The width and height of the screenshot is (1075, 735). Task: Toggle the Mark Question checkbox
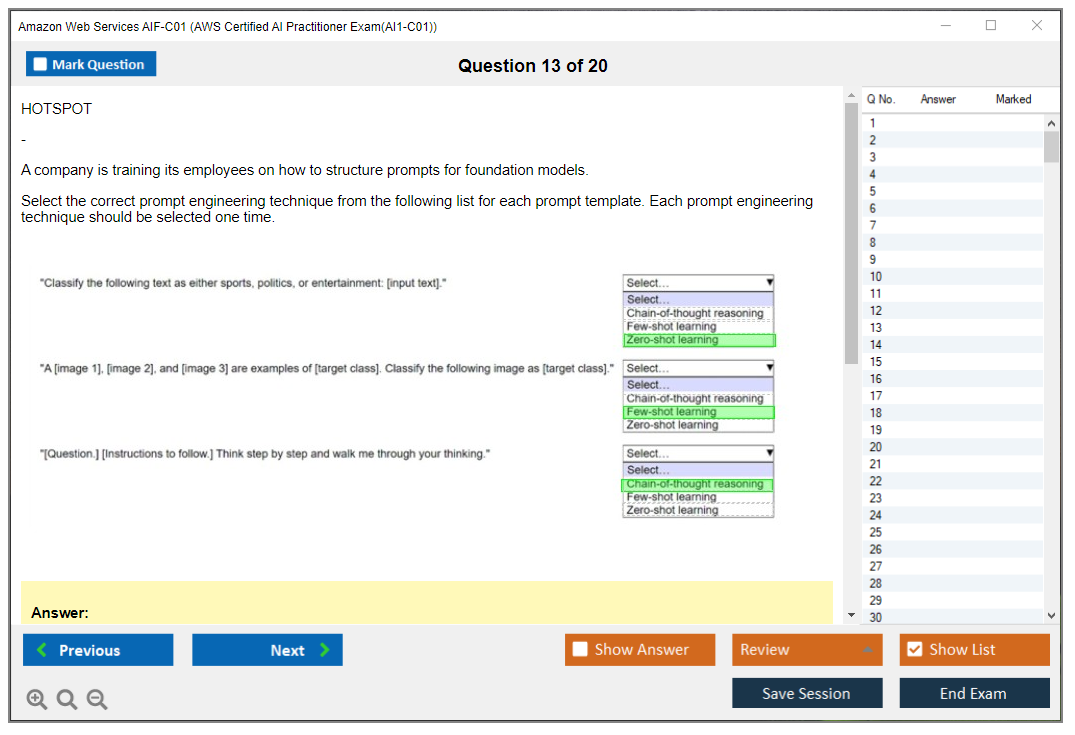point(41,64)
